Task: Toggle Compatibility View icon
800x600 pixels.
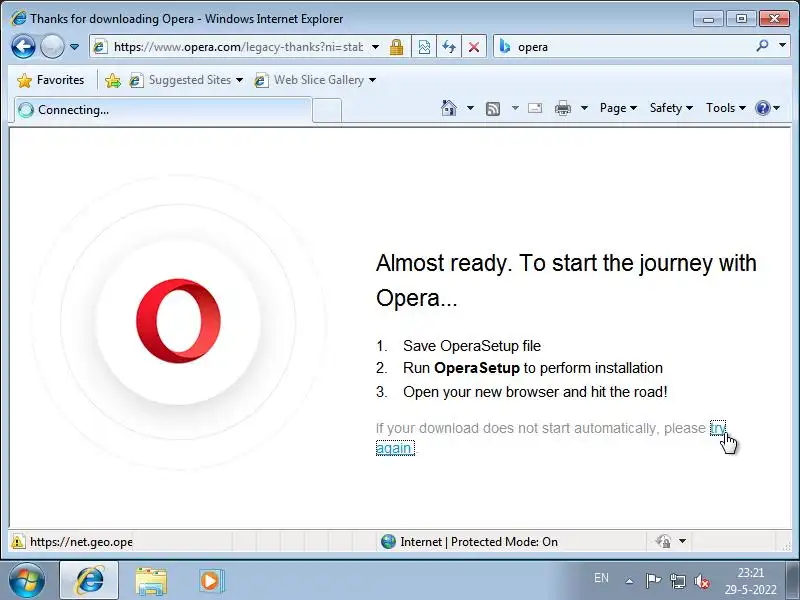Action: coord(424,47)
